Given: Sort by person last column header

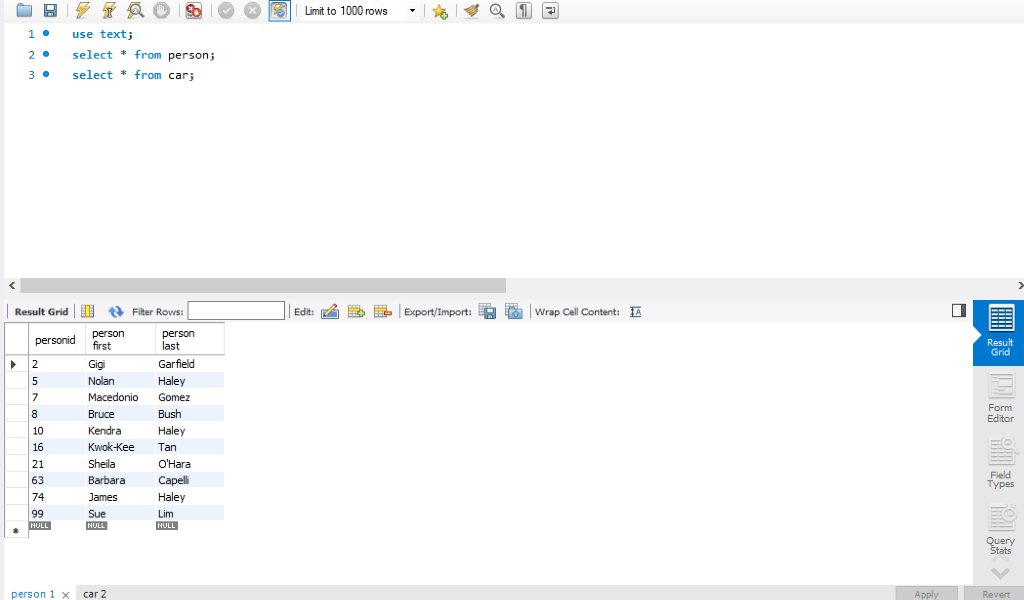Looking at the screenshot, I should 189,339.
